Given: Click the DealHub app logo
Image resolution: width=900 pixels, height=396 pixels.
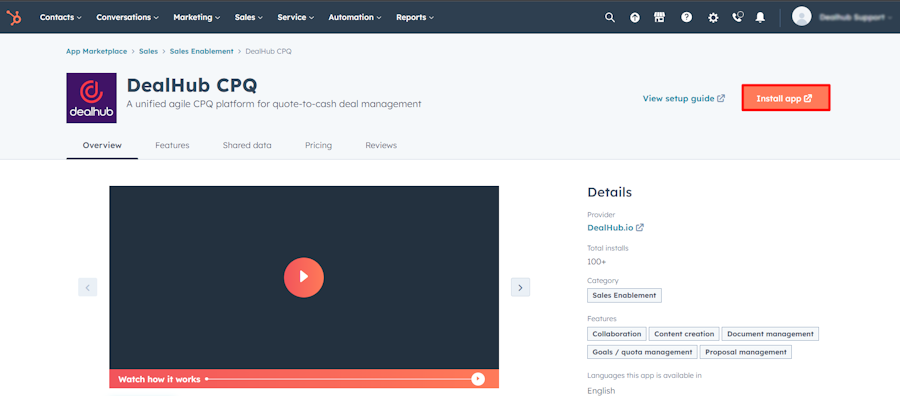Looking at the screenshot, I should click(91, 98).
